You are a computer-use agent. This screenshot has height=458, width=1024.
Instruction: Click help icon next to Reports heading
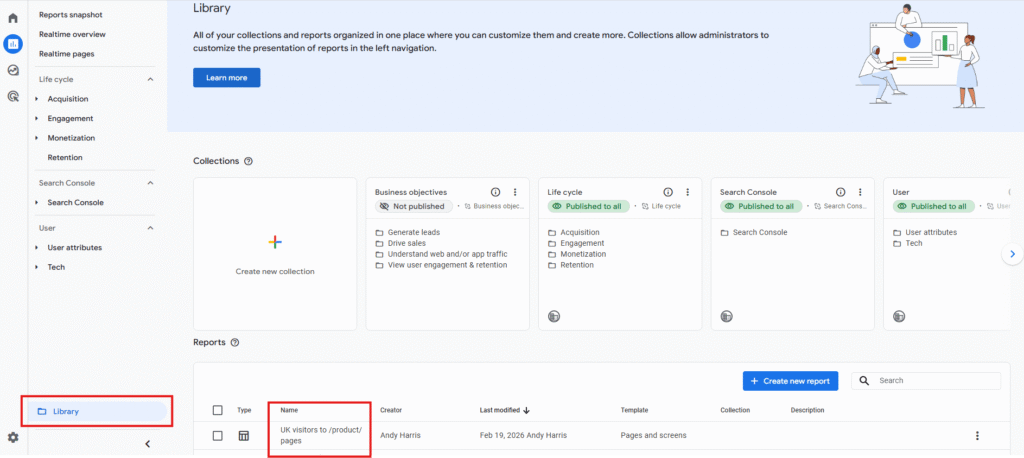[235, 342]
